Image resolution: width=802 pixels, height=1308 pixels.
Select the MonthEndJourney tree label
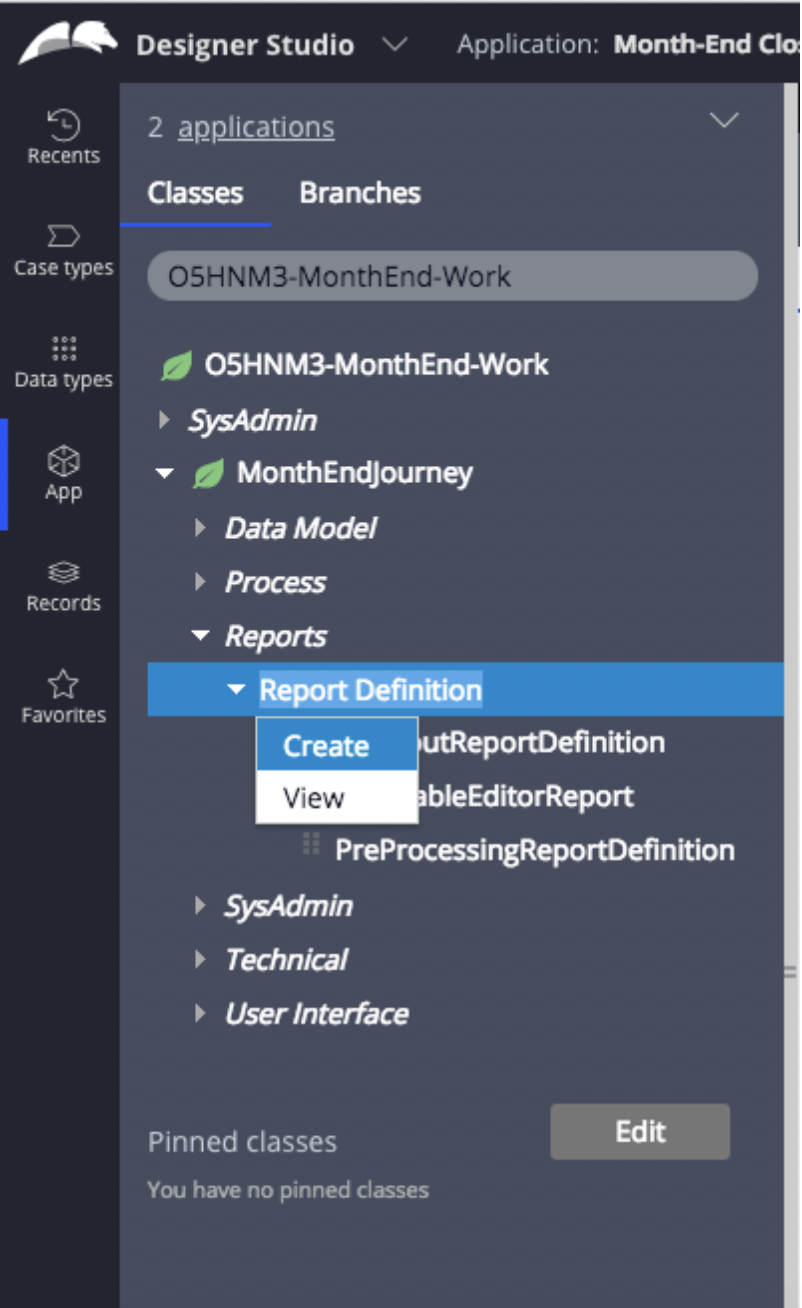pyautogui.click(x=354, y=473)
